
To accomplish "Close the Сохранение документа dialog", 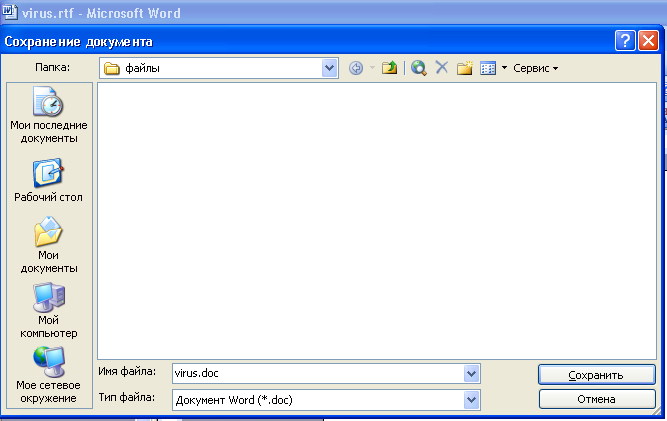I will pos(648,41).
